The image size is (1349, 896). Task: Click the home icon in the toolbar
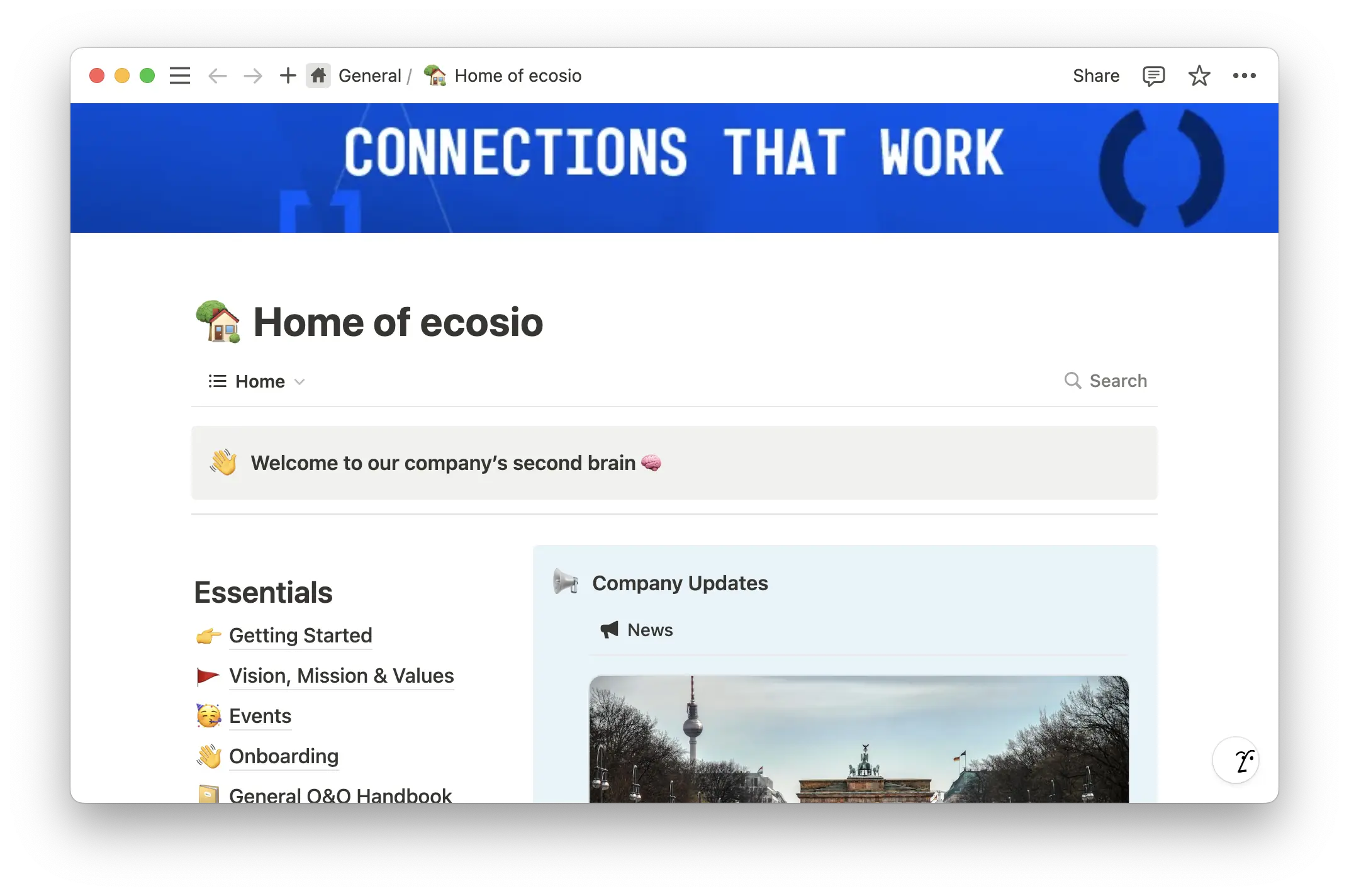coord(318,76)
